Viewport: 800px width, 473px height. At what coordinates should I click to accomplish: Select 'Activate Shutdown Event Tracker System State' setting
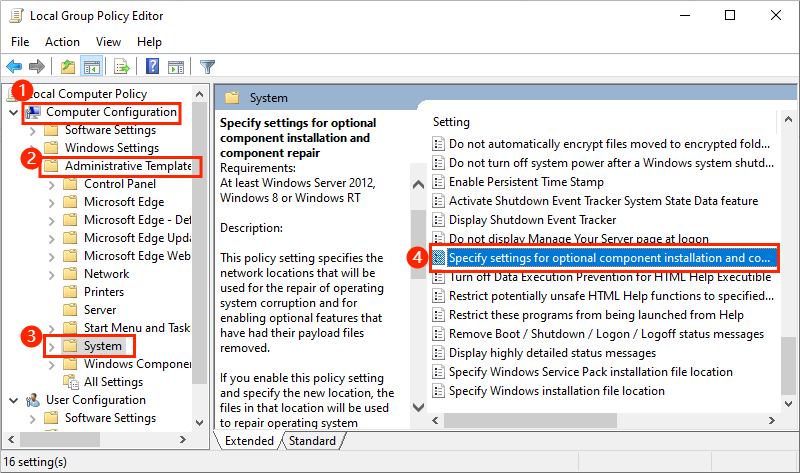pyautogui.click(x=603, y=201)
